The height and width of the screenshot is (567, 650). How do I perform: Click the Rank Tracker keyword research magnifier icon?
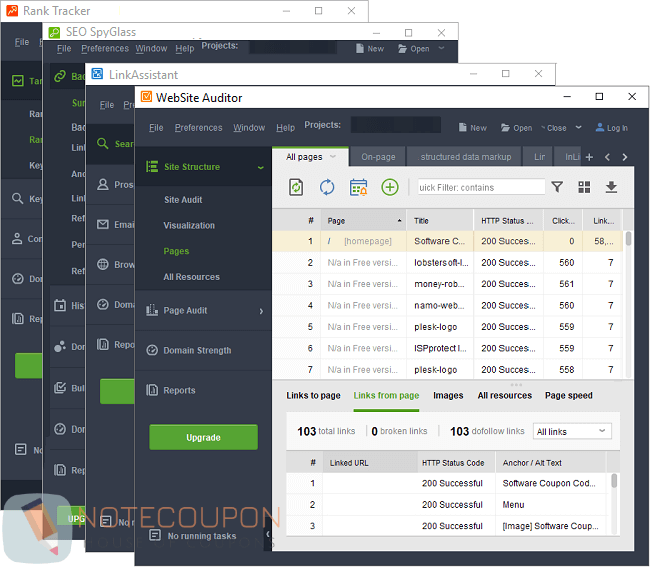(17, 198)
